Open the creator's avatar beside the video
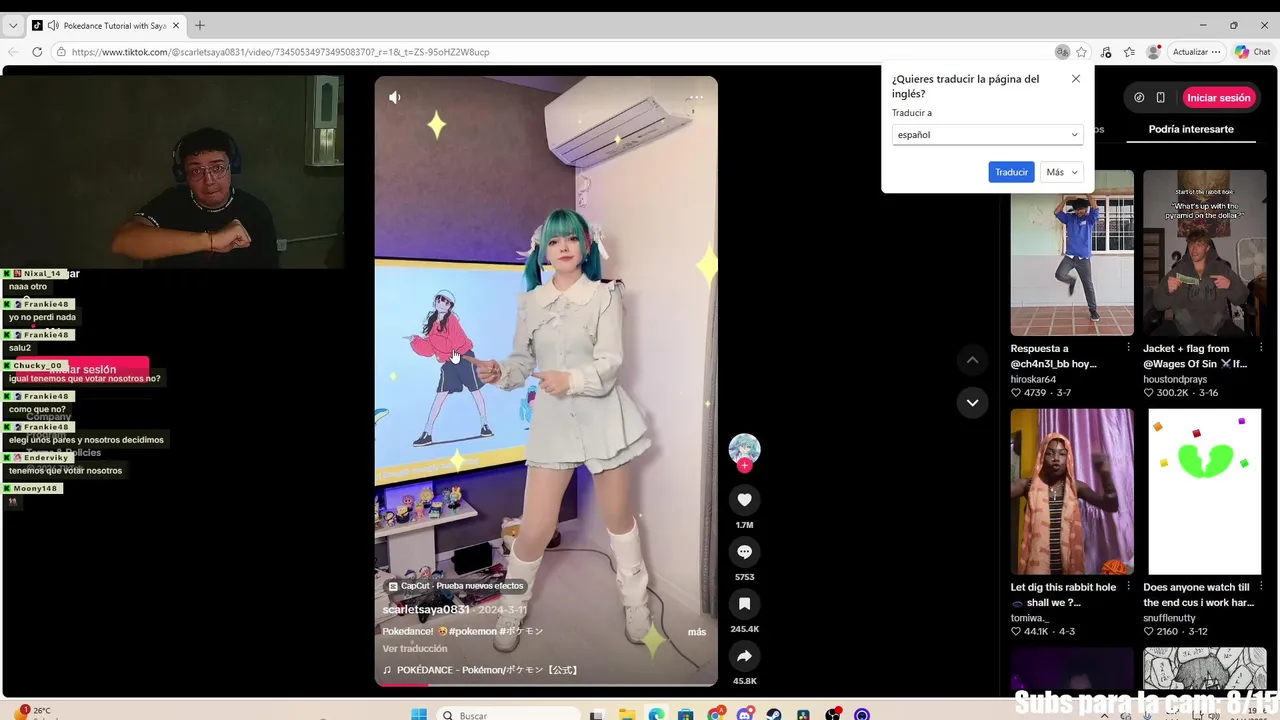The width and height of the screenshot is (1280, 720). pyautogui.click(x=744, y=449)
